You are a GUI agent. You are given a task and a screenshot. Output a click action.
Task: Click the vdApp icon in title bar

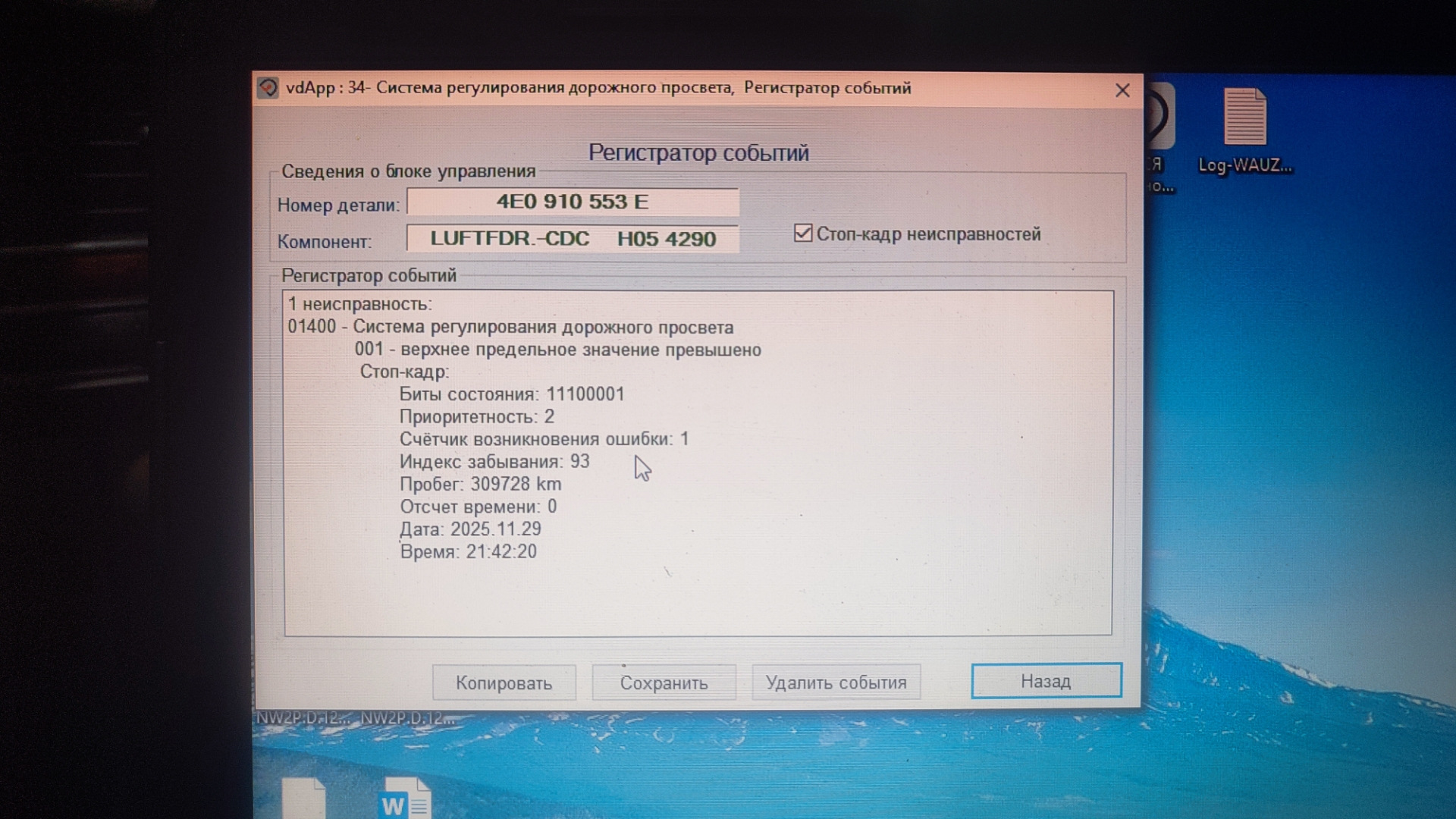click(x=268, y=88)
